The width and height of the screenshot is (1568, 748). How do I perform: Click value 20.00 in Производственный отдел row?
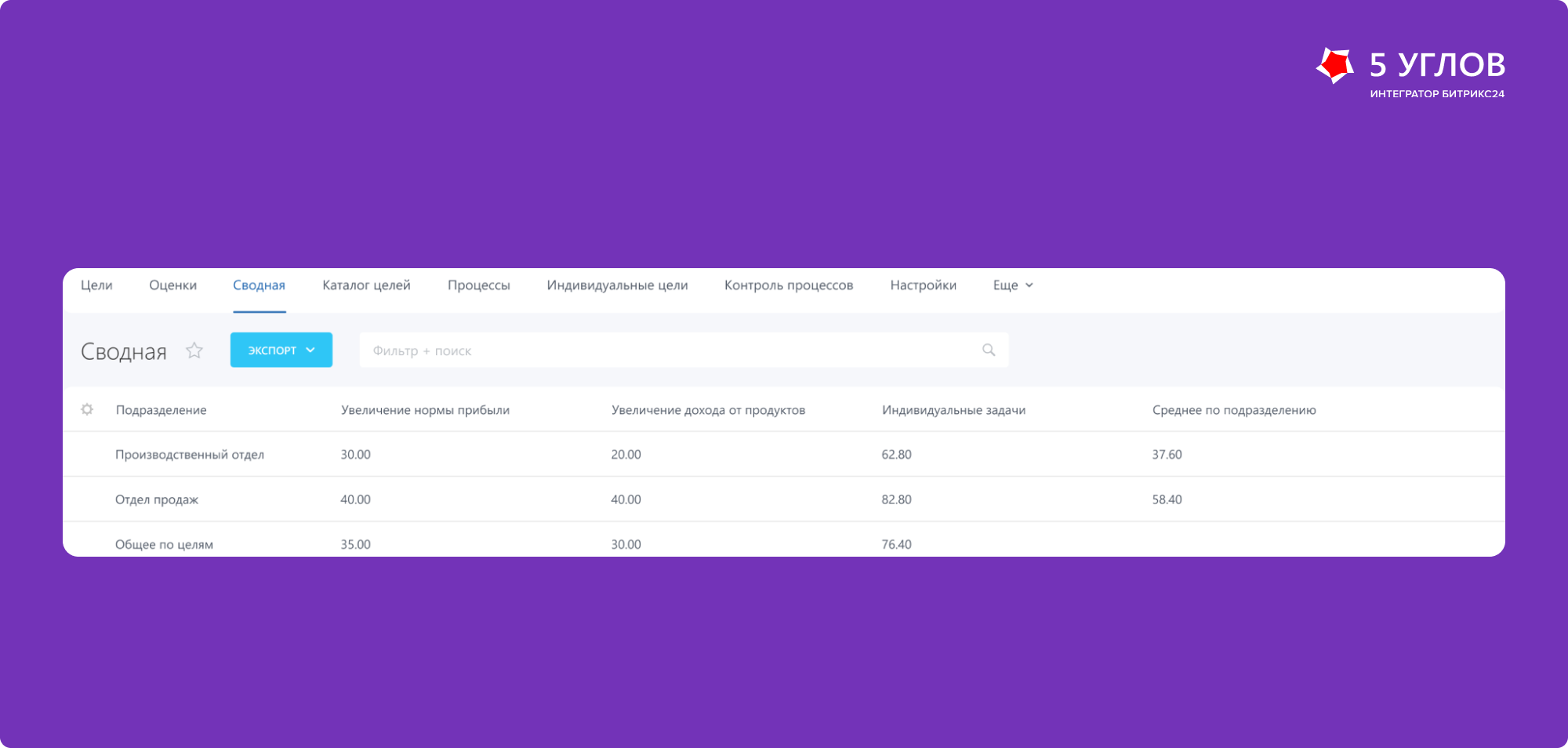click(x=626, y=455)
